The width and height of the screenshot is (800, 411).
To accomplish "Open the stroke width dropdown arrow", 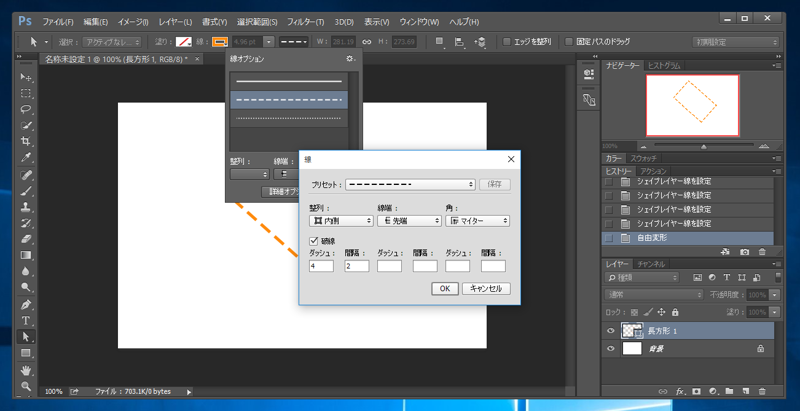I will [x=269, y=42].
